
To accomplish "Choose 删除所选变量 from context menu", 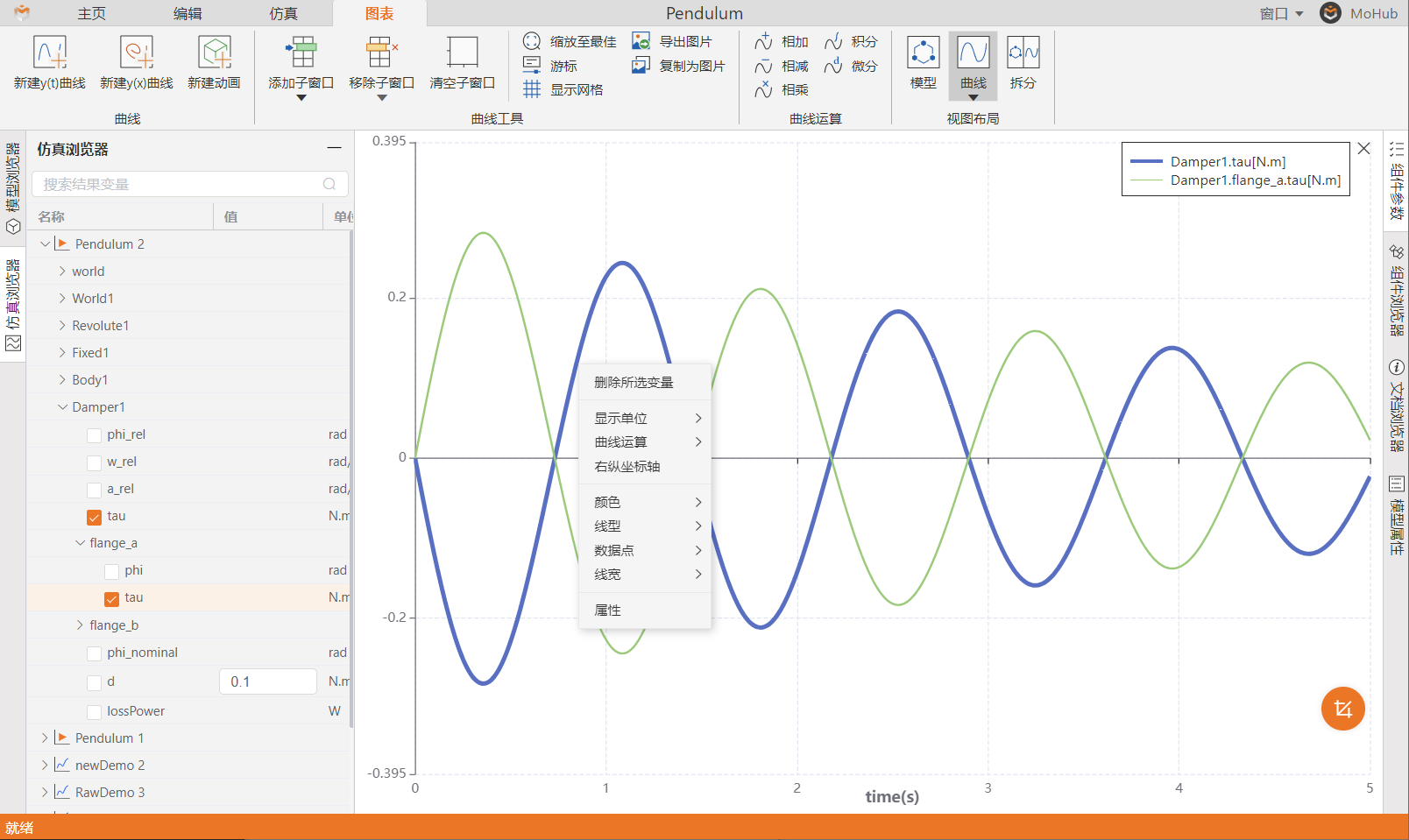I will pyautogui.click(x=645, y=383).
